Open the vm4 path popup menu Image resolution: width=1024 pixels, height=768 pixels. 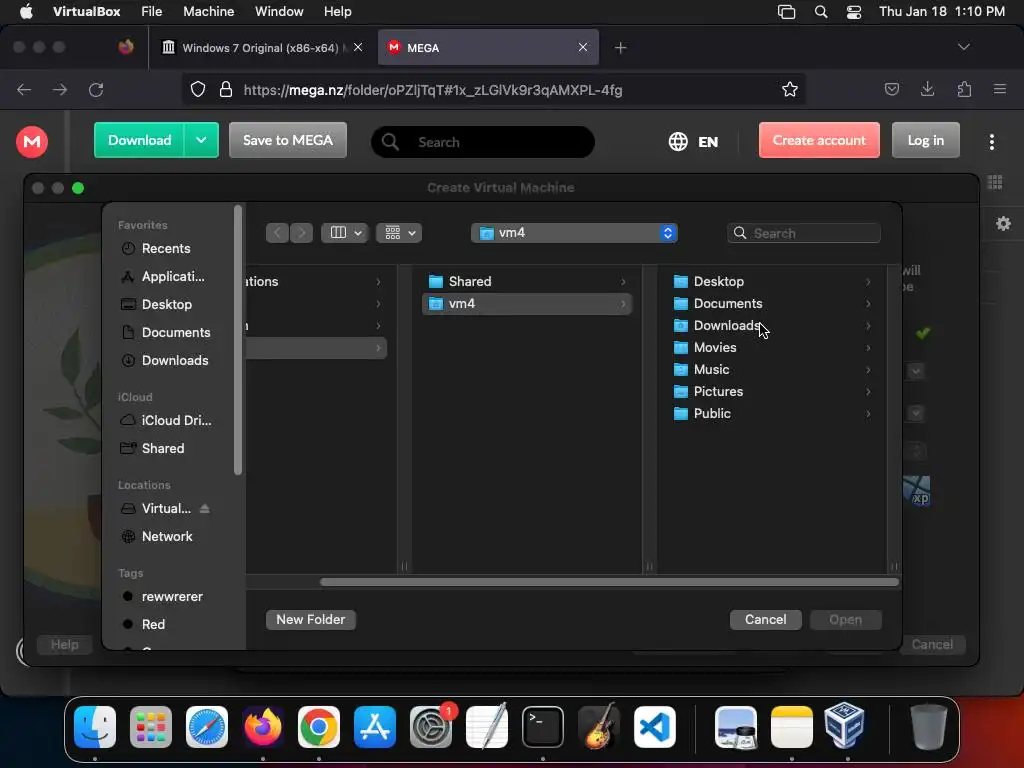click(x=574, y=232)
